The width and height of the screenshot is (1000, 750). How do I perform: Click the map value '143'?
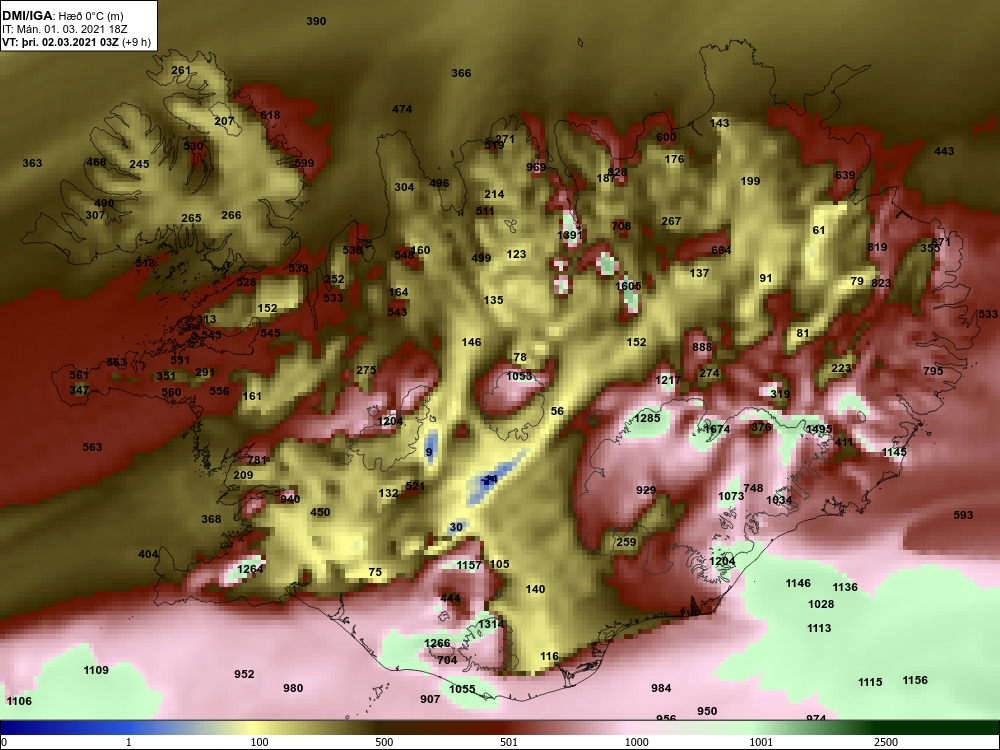coord(719,123)
